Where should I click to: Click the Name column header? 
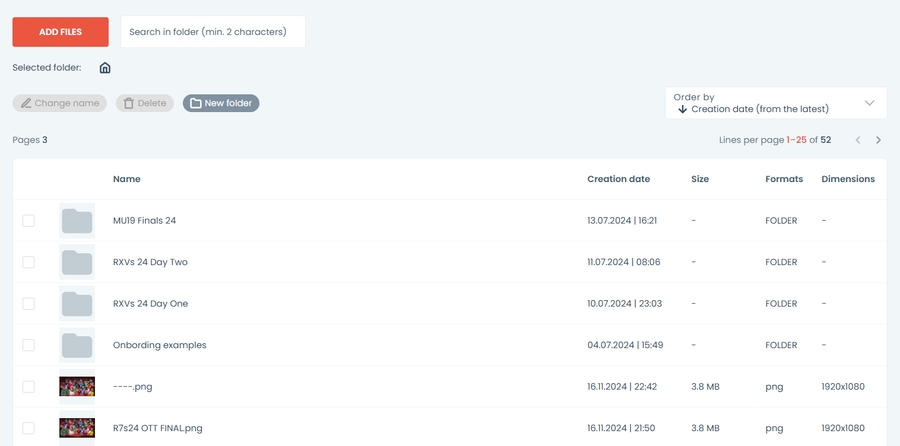point(126,179)
